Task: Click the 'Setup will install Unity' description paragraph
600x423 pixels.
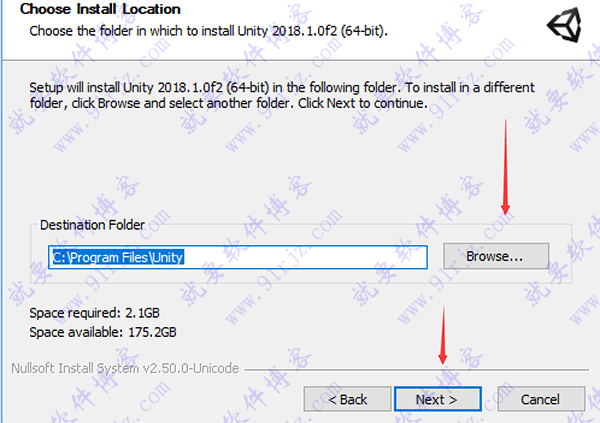Action: (282, 95)
